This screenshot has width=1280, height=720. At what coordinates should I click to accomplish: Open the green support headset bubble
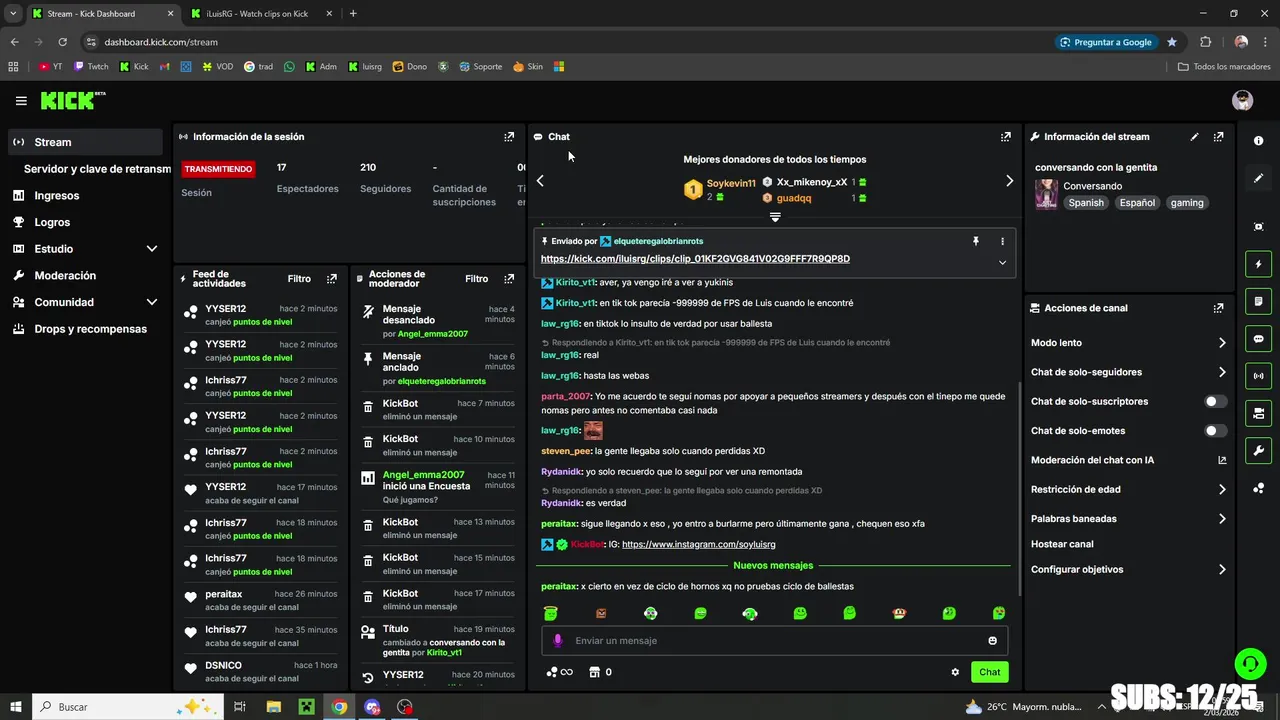click(1249, 663)
